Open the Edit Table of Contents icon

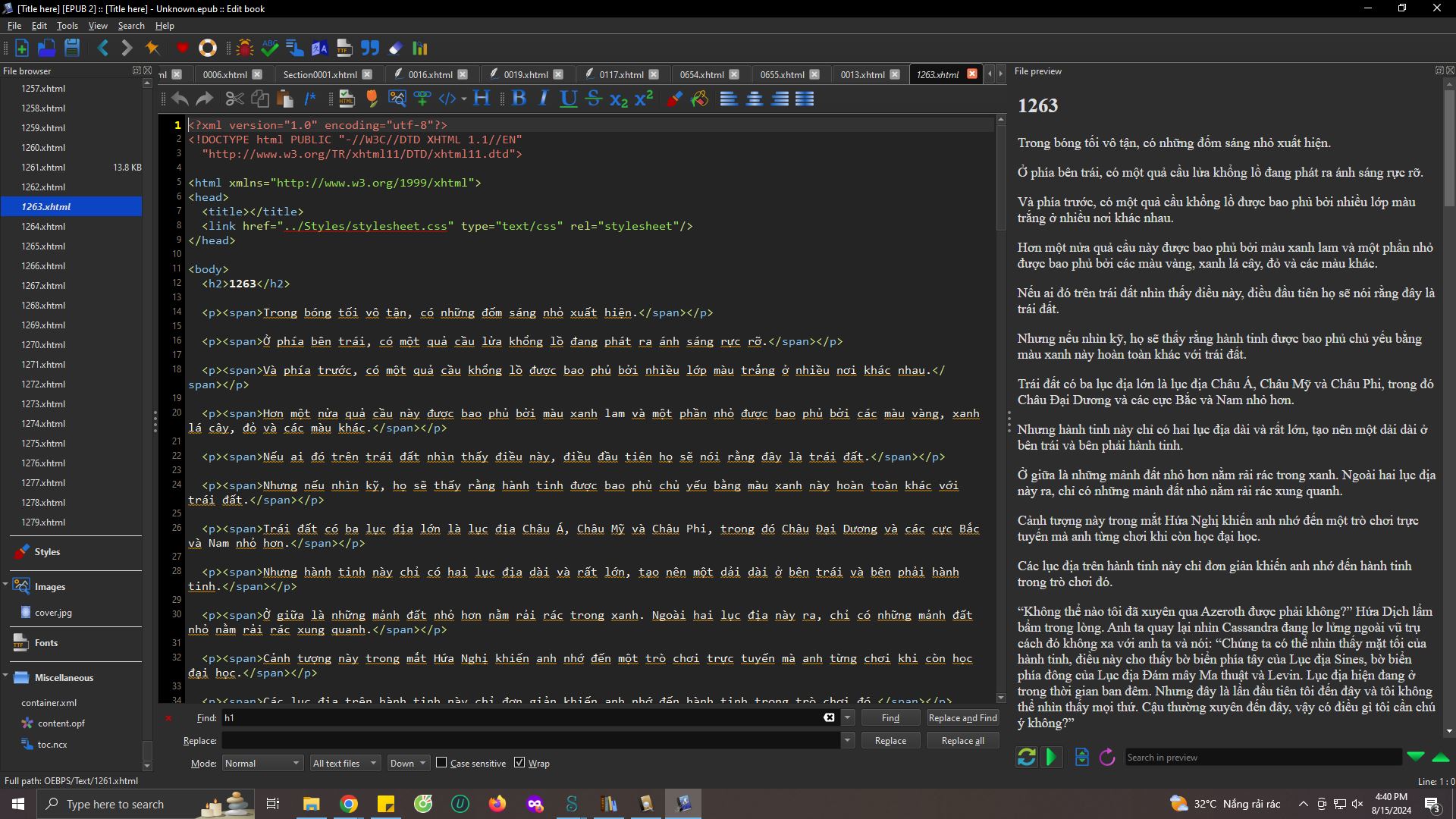click(x=295, y=49)
